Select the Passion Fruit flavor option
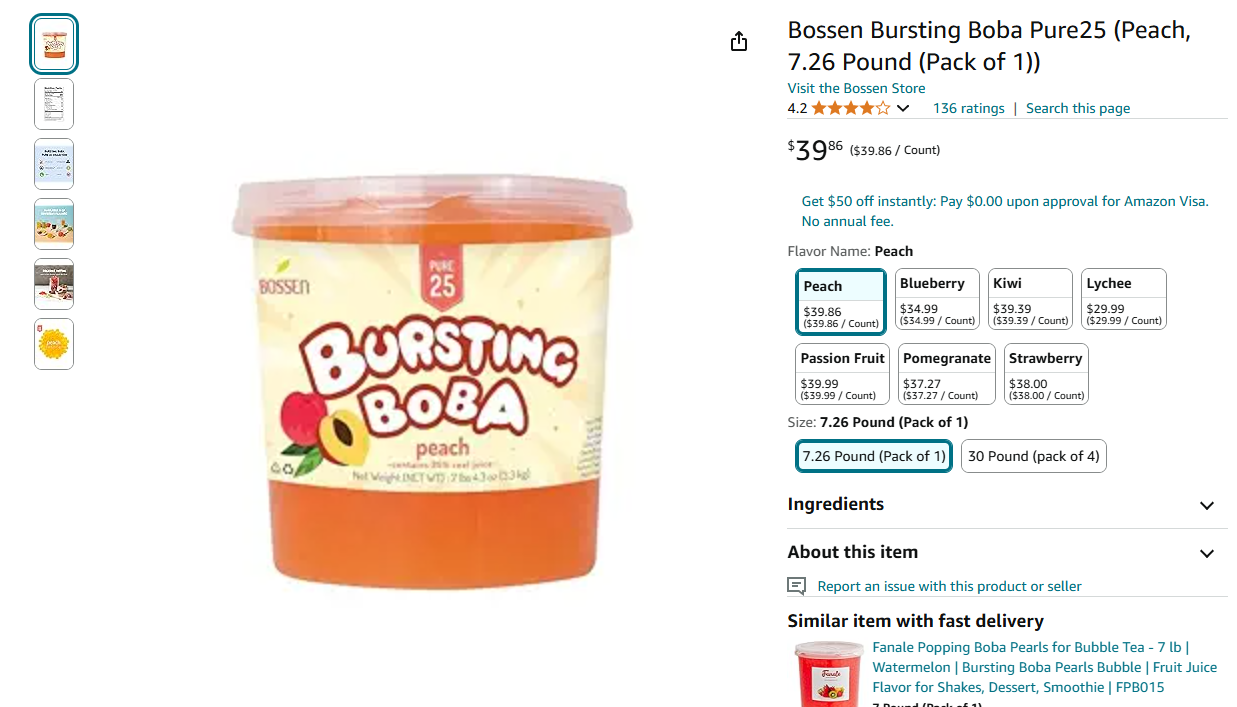Viewport: 1237px width, 707px height. 843,374
